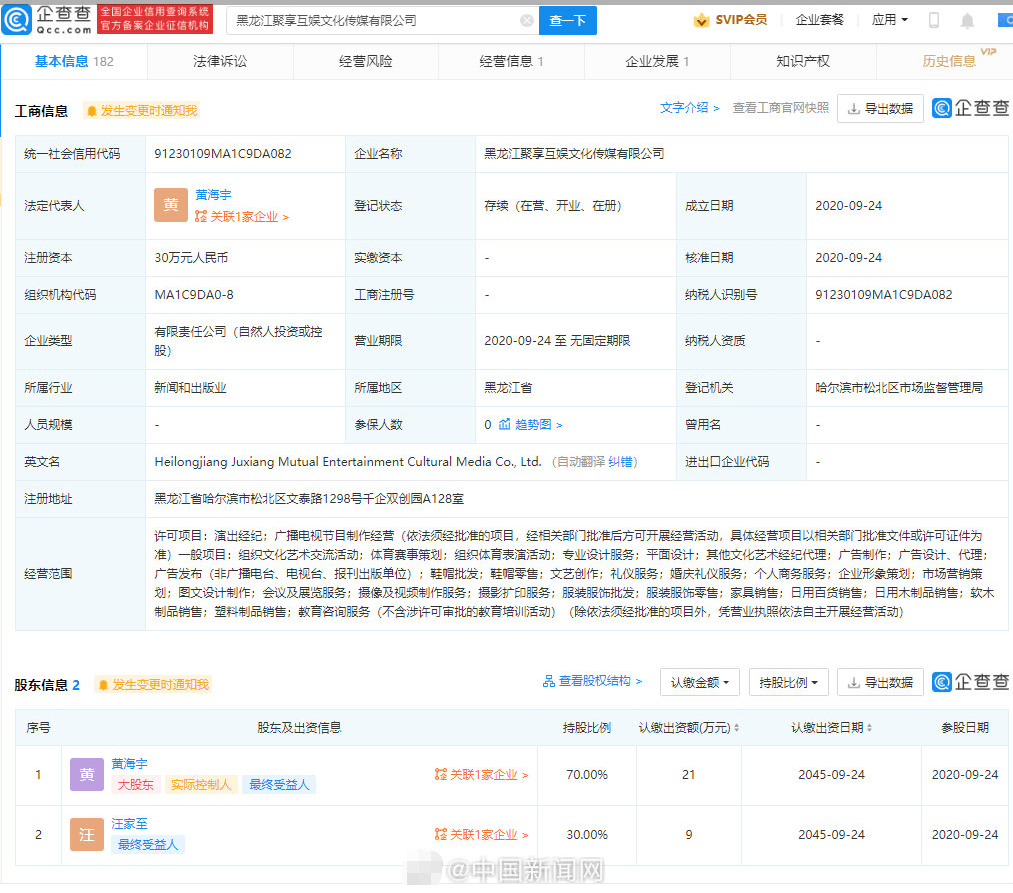Image resolution: width=1013 pixels, height=893 pixels.
Task: Click the 查一下 search button
Action: [x=568, y=21]
